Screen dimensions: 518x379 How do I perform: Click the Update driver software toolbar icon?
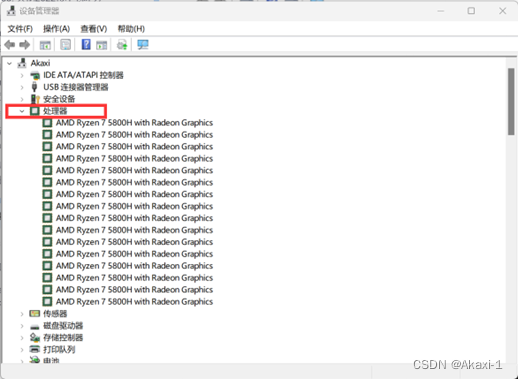[122, 45]
